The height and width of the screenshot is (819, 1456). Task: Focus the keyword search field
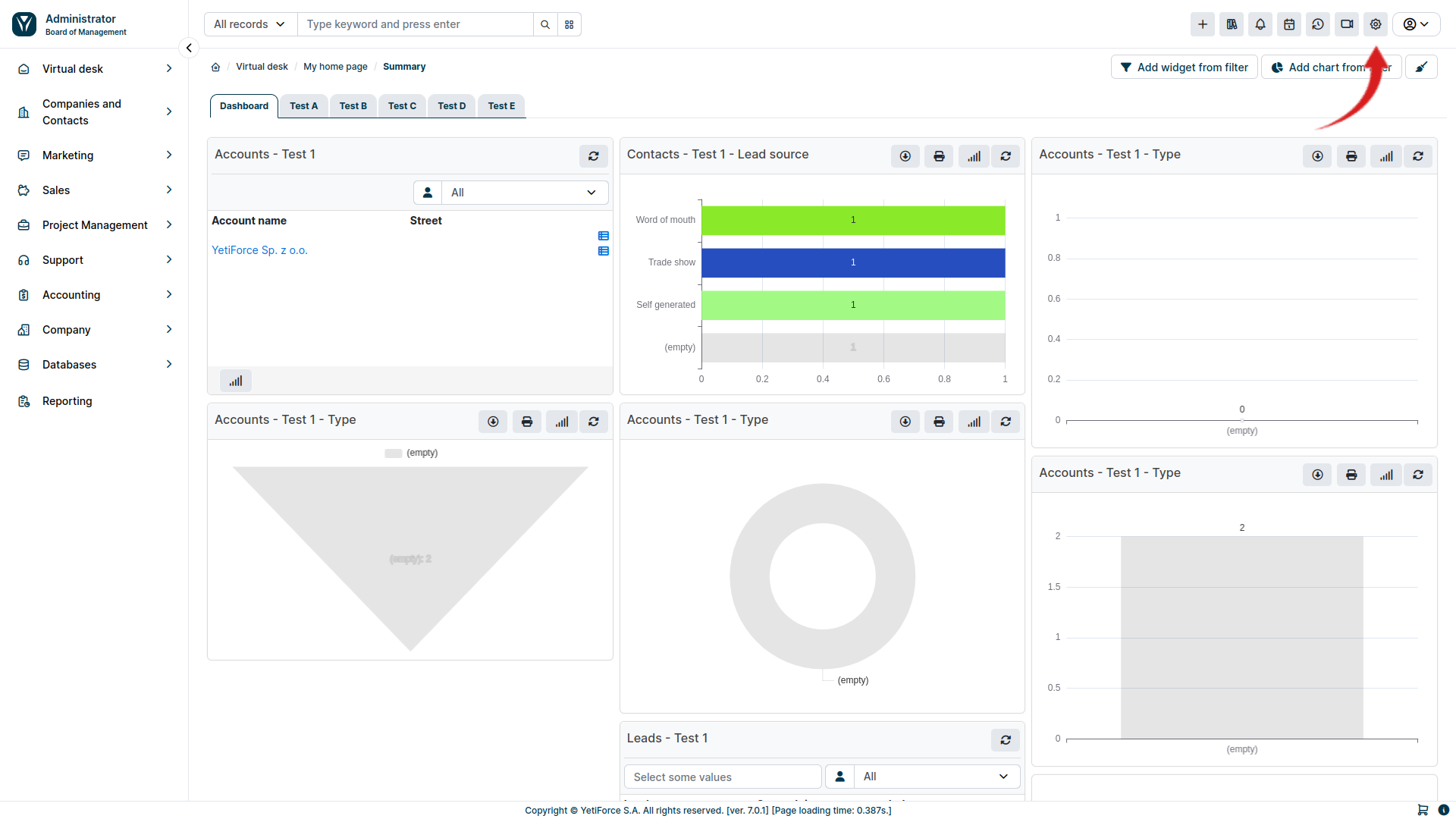tap(416, 24)
